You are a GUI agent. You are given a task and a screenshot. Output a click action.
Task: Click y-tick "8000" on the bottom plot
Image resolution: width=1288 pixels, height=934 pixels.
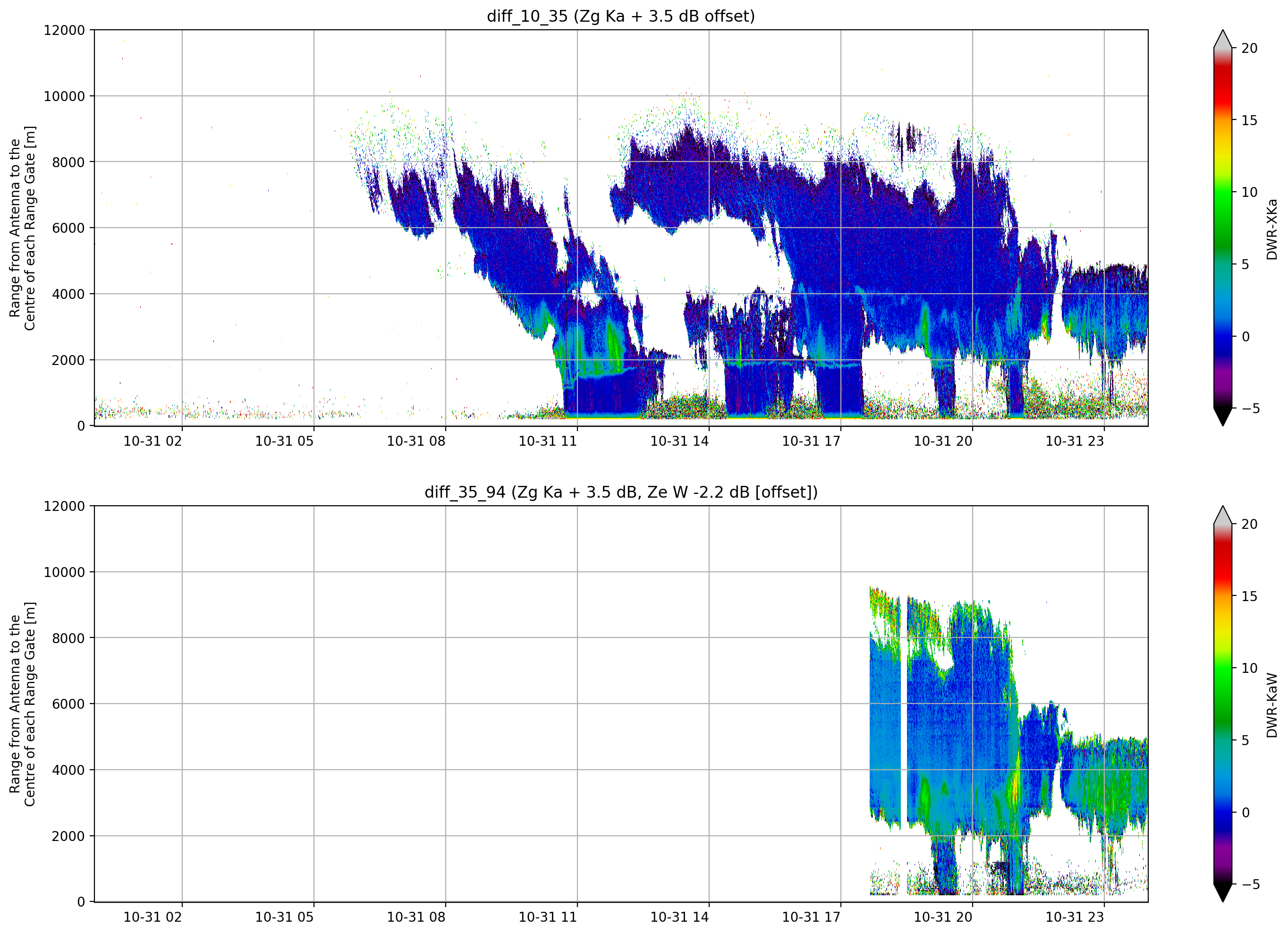coord(68,638)
